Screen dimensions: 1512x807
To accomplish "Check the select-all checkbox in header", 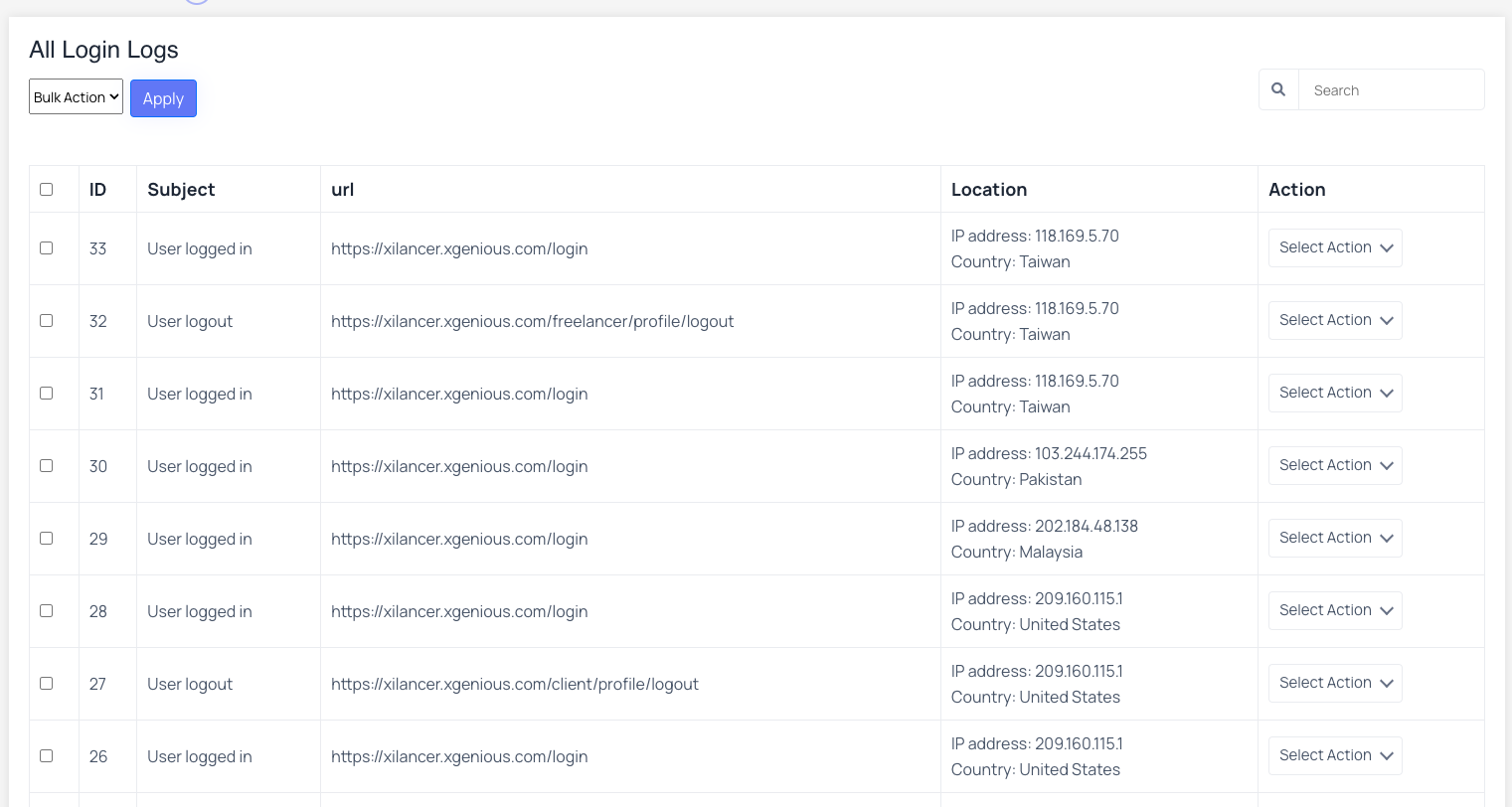I will 46,189.
